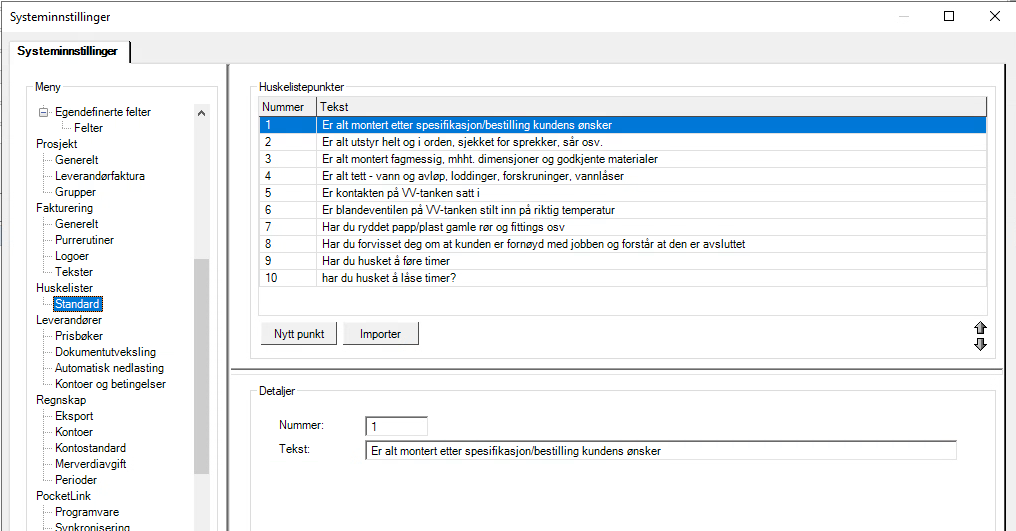The width and height of the screenshot is (1016, 531).
Task: Click the menu tree scrollbar thumb
Action: point(201,366)
